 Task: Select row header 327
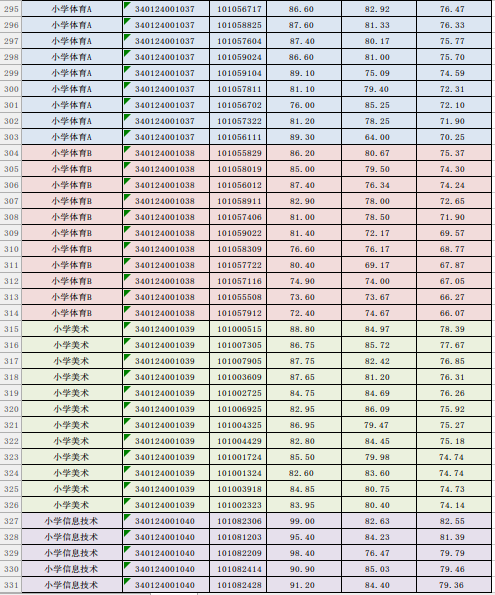(11, 521)
